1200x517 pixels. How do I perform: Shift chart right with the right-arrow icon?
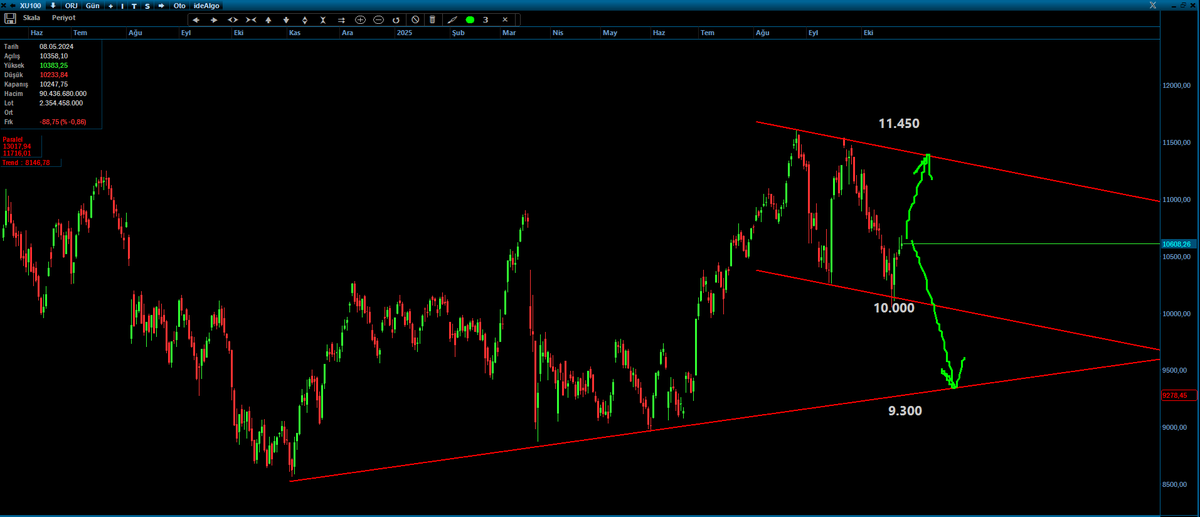[x=214, y=20]
